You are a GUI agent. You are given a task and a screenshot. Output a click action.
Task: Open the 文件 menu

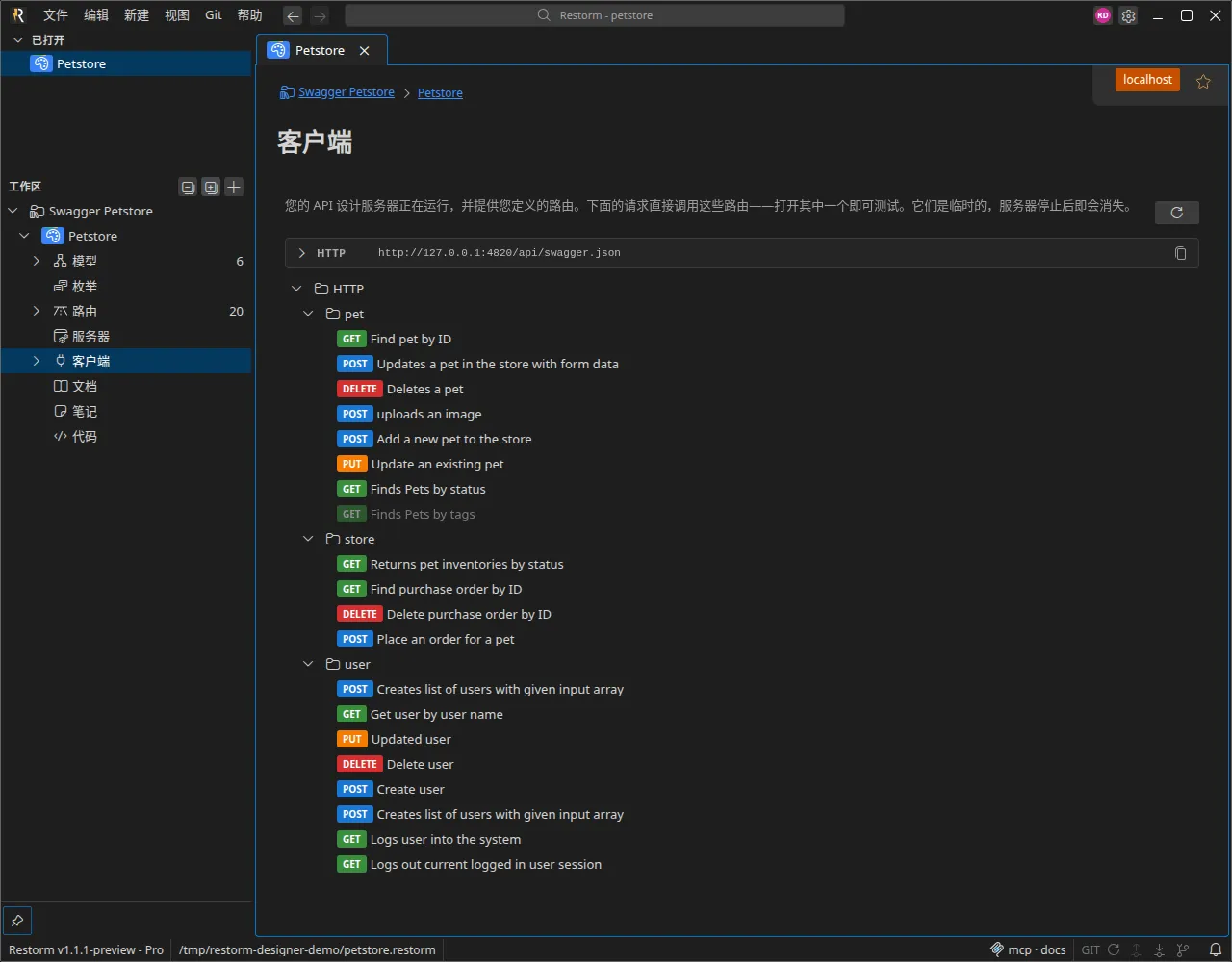click(56, 15)
